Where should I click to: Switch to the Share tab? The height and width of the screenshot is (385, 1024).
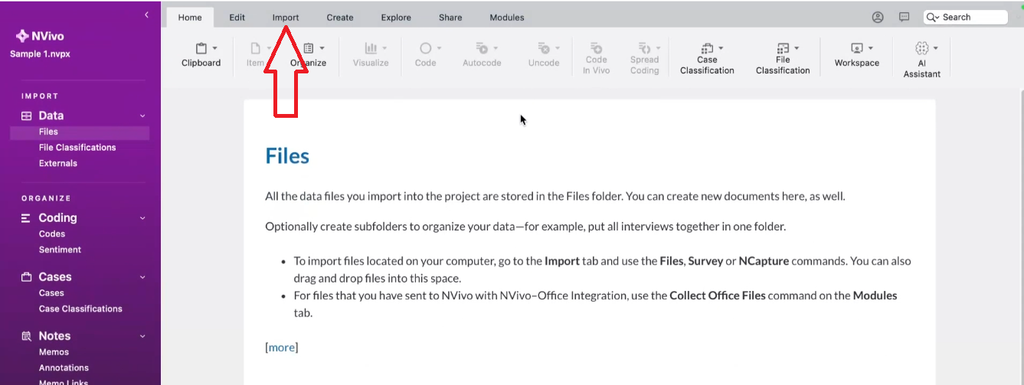pyautogui.click(x=451, y=18)
